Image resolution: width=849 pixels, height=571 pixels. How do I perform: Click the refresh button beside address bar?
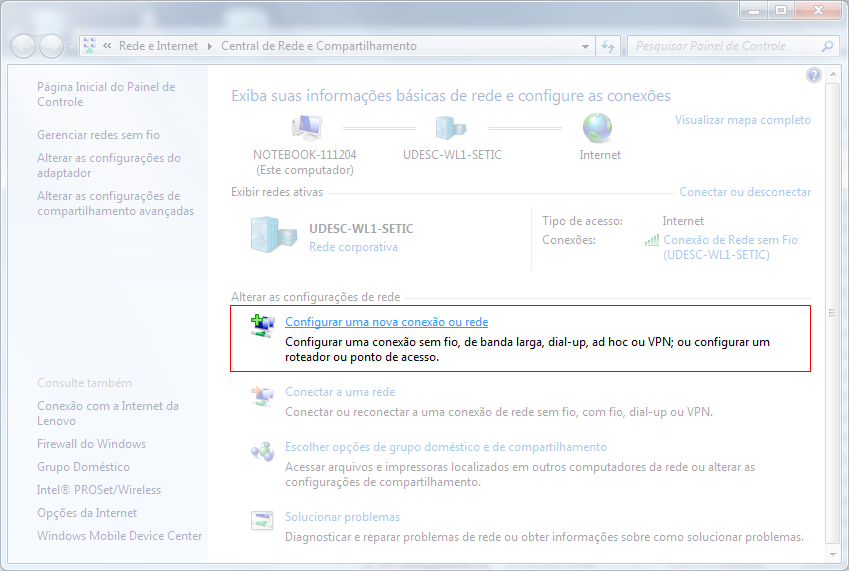click(607, 46)
